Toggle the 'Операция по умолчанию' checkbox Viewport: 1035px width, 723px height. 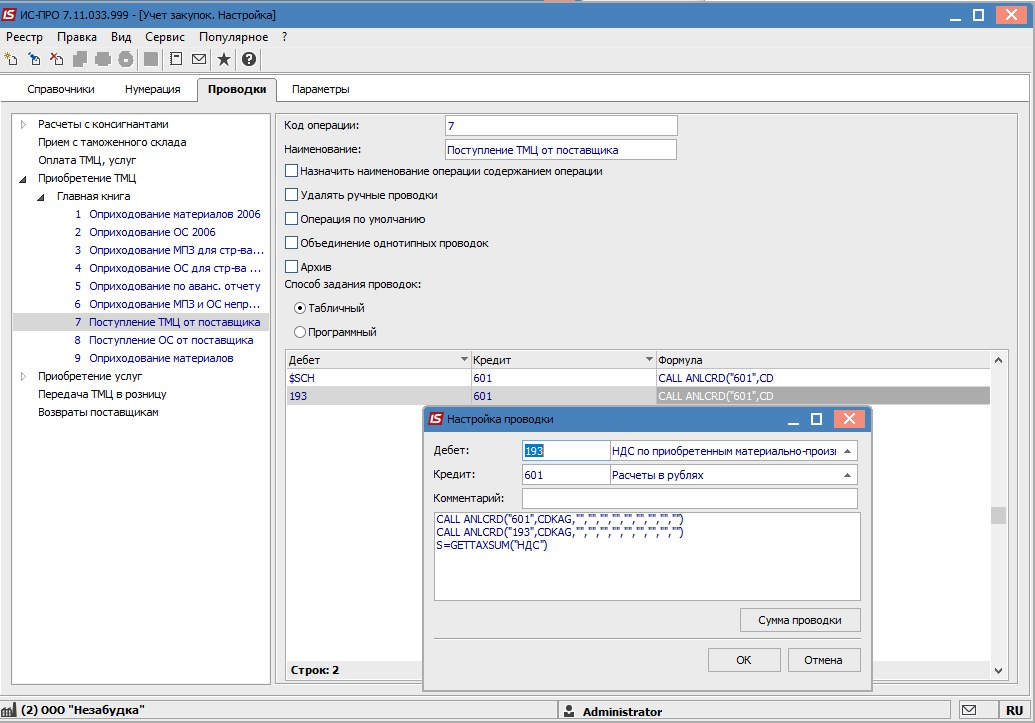(291, 219)
